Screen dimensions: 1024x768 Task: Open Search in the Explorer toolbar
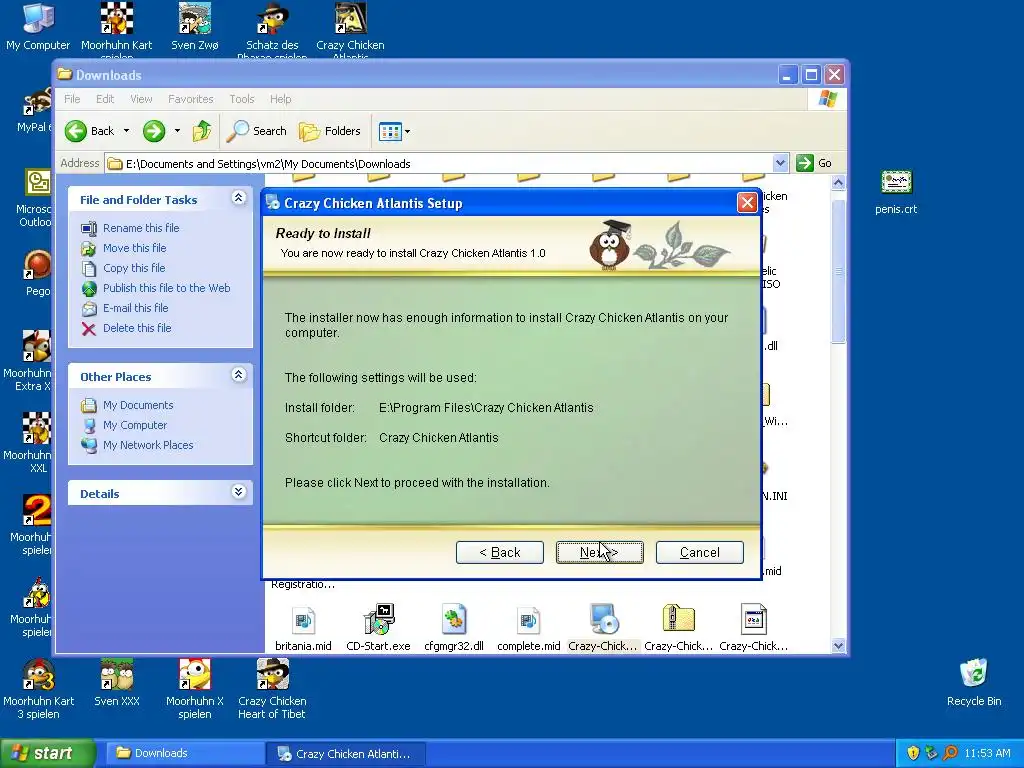[x=257, y=131]
